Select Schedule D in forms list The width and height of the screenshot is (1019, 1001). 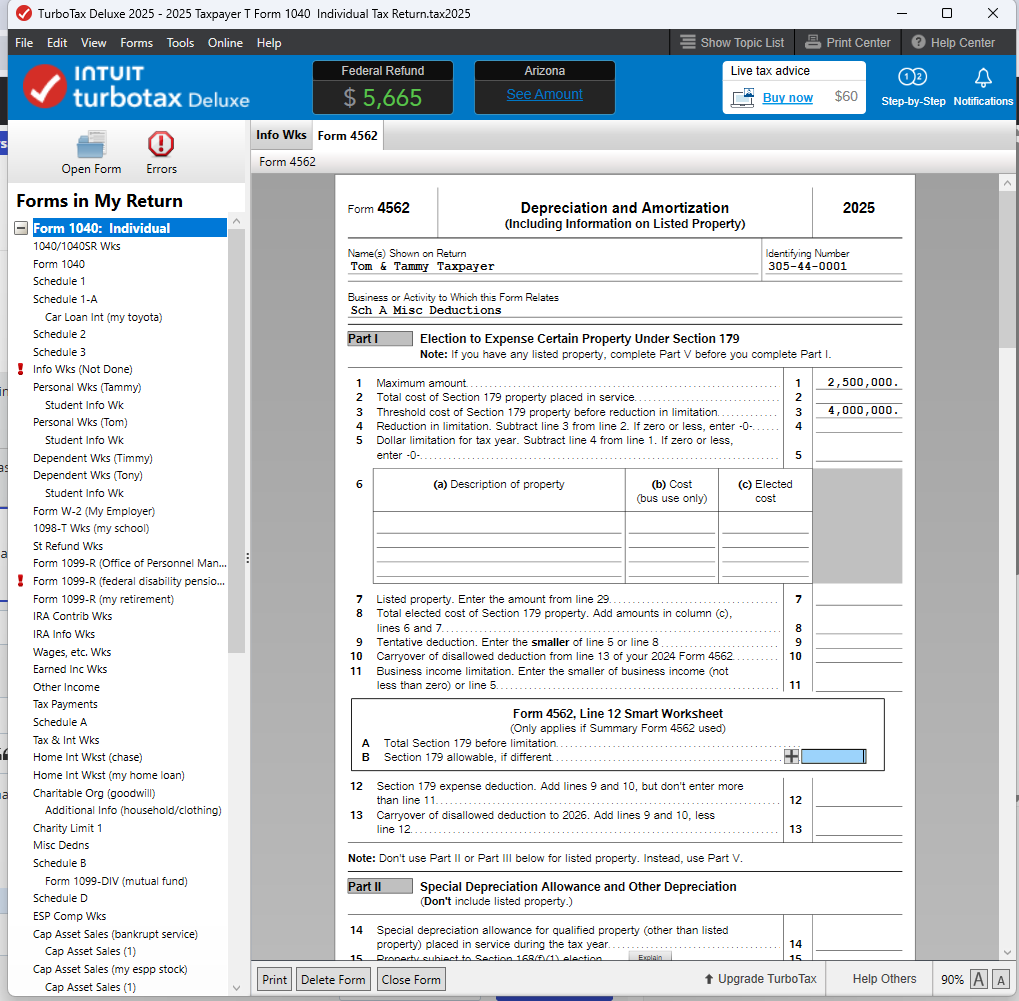pyautogui.click(x=60, y=898)
